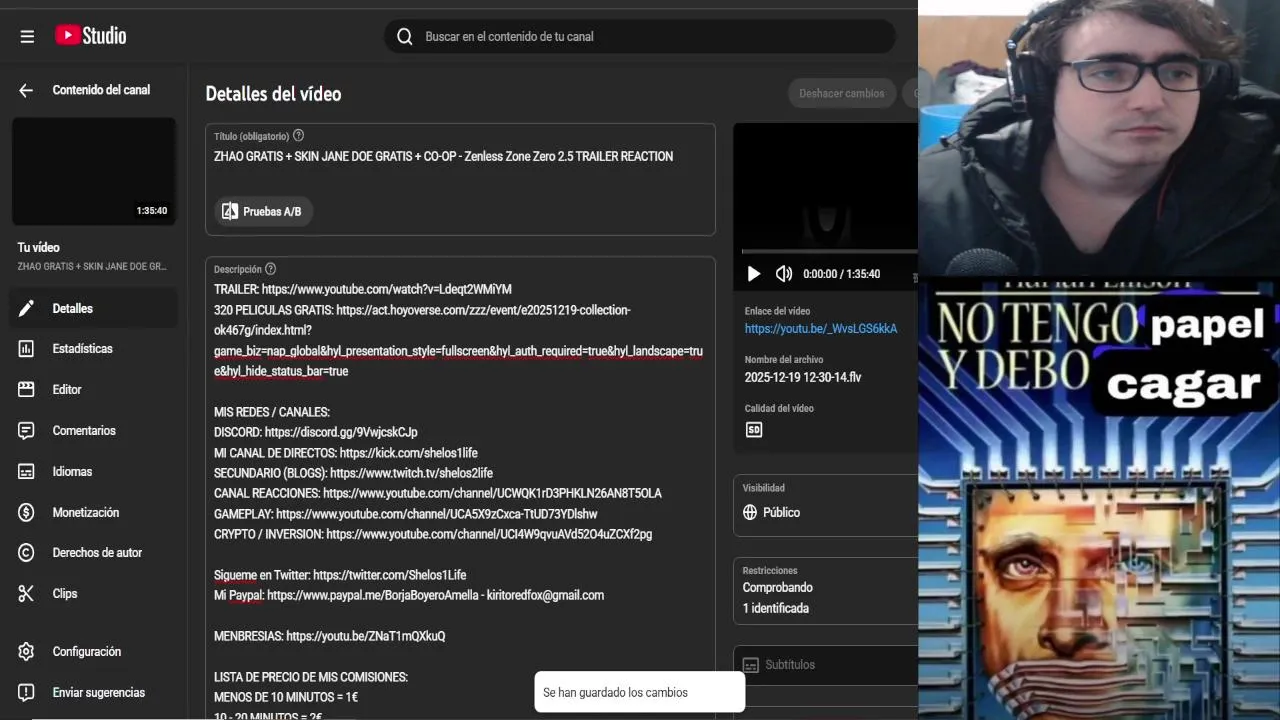The width and height of the screenshot is (1280, 720).
Task: Click the CANAL REACCIONES line
Action: 438,494
